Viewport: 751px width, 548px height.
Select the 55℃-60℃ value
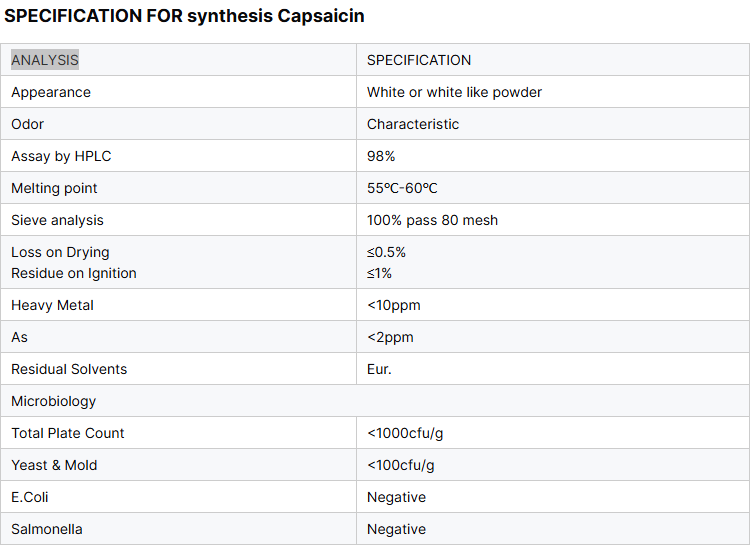[x=402, y=188]
